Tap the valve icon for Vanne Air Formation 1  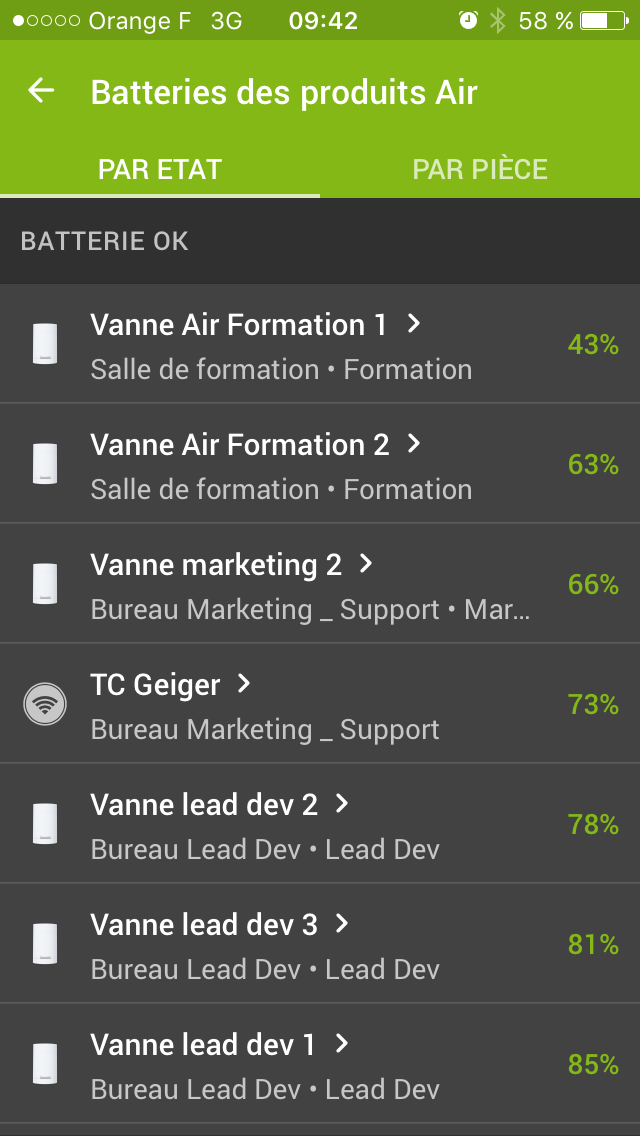(44, 344)
